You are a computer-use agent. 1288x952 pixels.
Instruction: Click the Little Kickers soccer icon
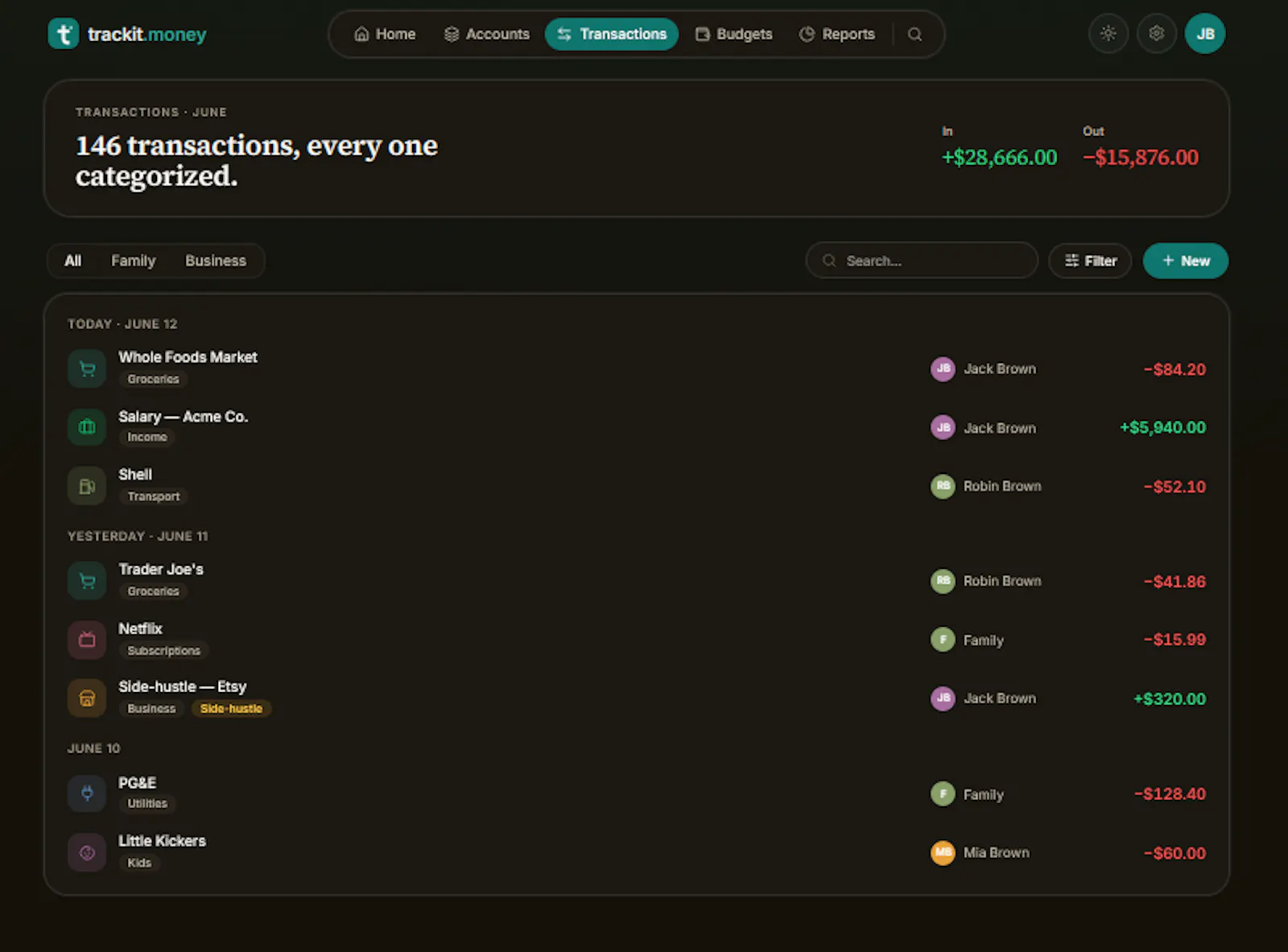[87, 852]
